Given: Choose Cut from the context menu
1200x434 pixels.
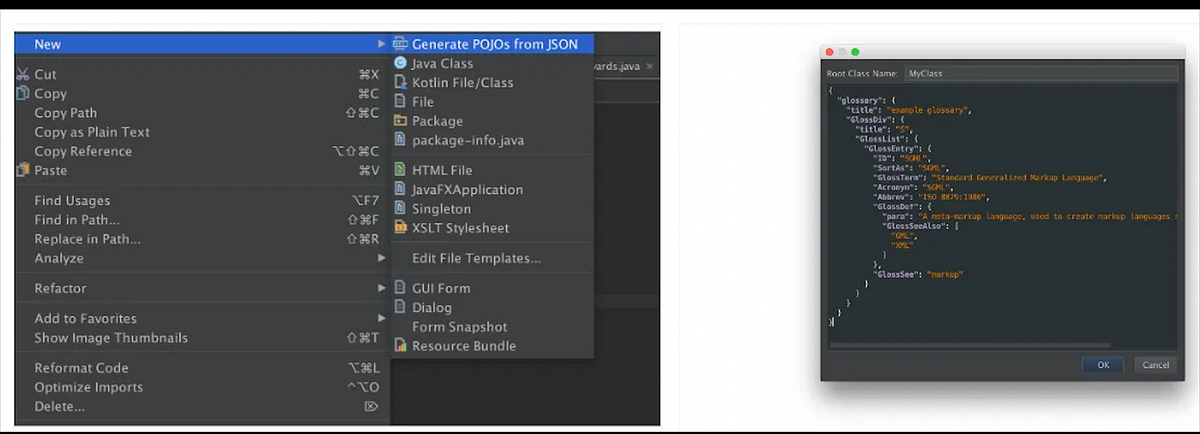Looking at the screenshot, I should (x=201, y=74).
